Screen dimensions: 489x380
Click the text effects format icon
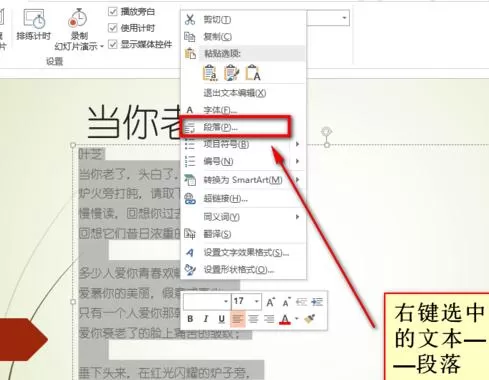pos(190,253)
